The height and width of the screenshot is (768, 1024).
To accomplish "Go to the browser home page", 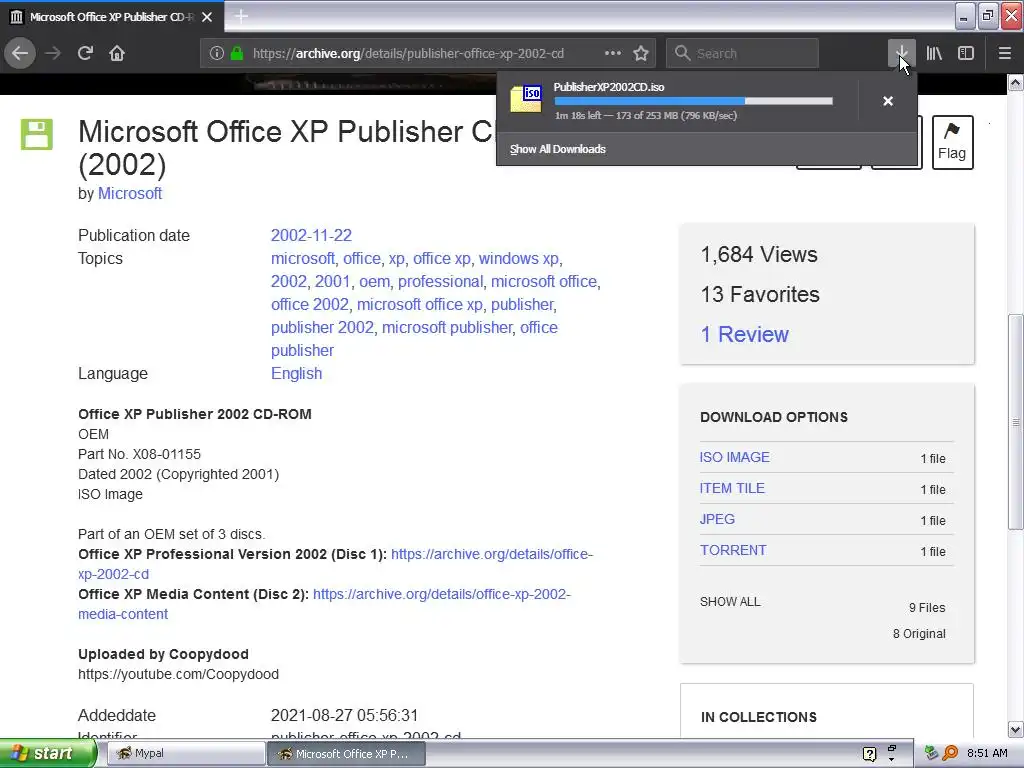I will point(117,54).
